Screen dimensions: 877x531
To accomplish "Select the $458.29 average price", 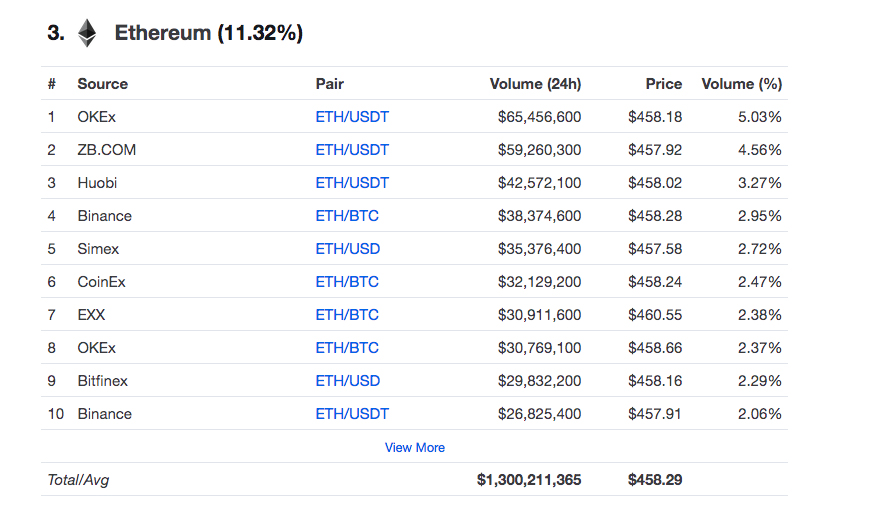I will [x=655, y=480].
